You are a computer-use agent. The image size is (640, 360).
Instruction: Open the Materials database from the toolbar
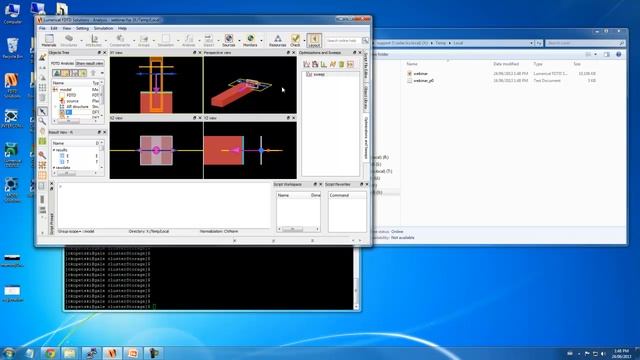pyautogui.click(x=49, y=40)
